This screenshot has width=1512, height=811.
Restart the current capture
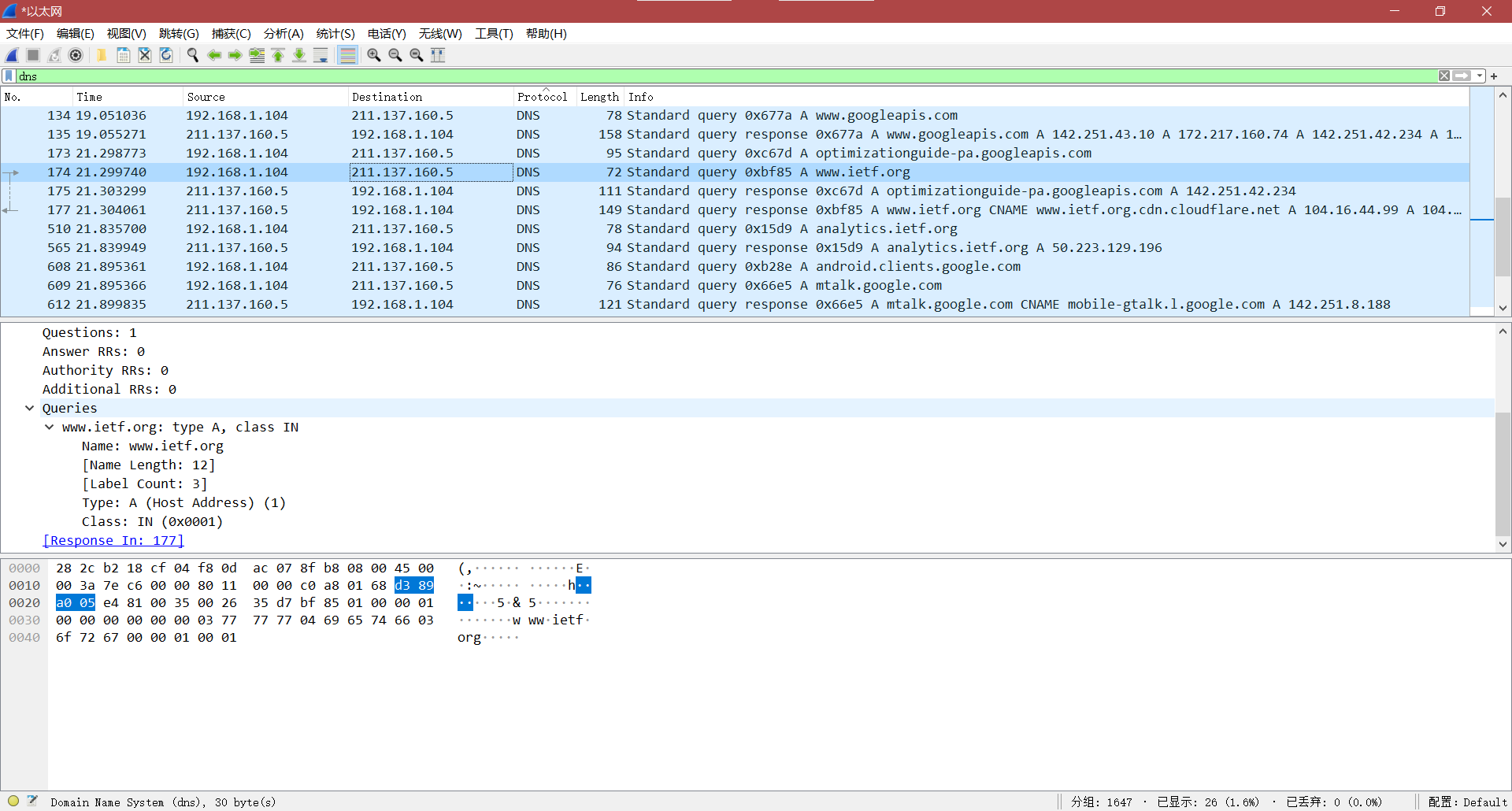(x=54, y=55)
